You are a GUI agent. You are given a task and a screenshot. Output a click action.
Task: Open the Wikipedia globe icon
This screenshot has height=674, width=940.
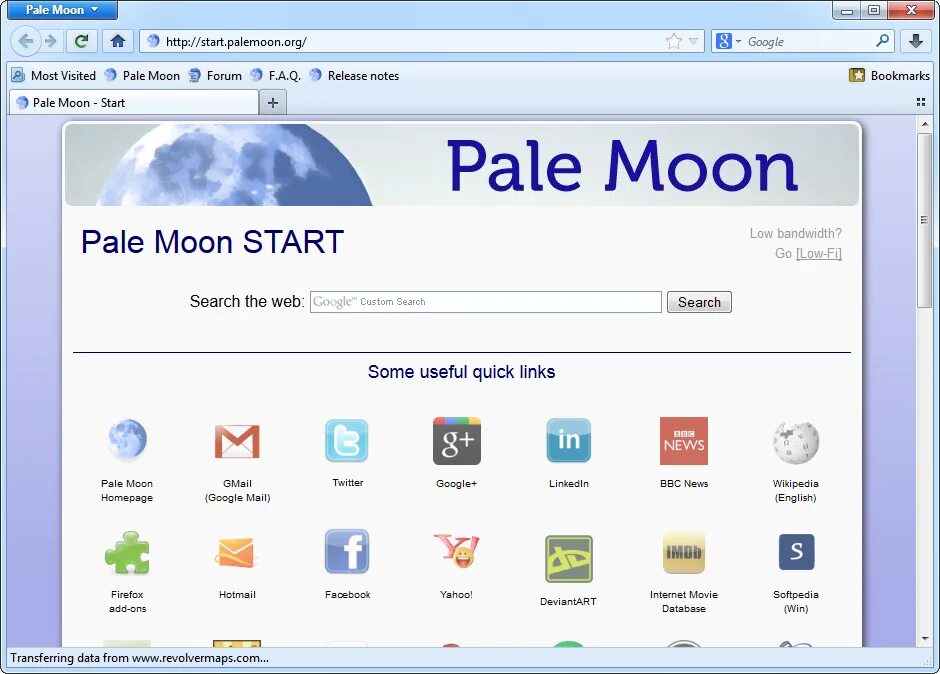pos(796,443)
